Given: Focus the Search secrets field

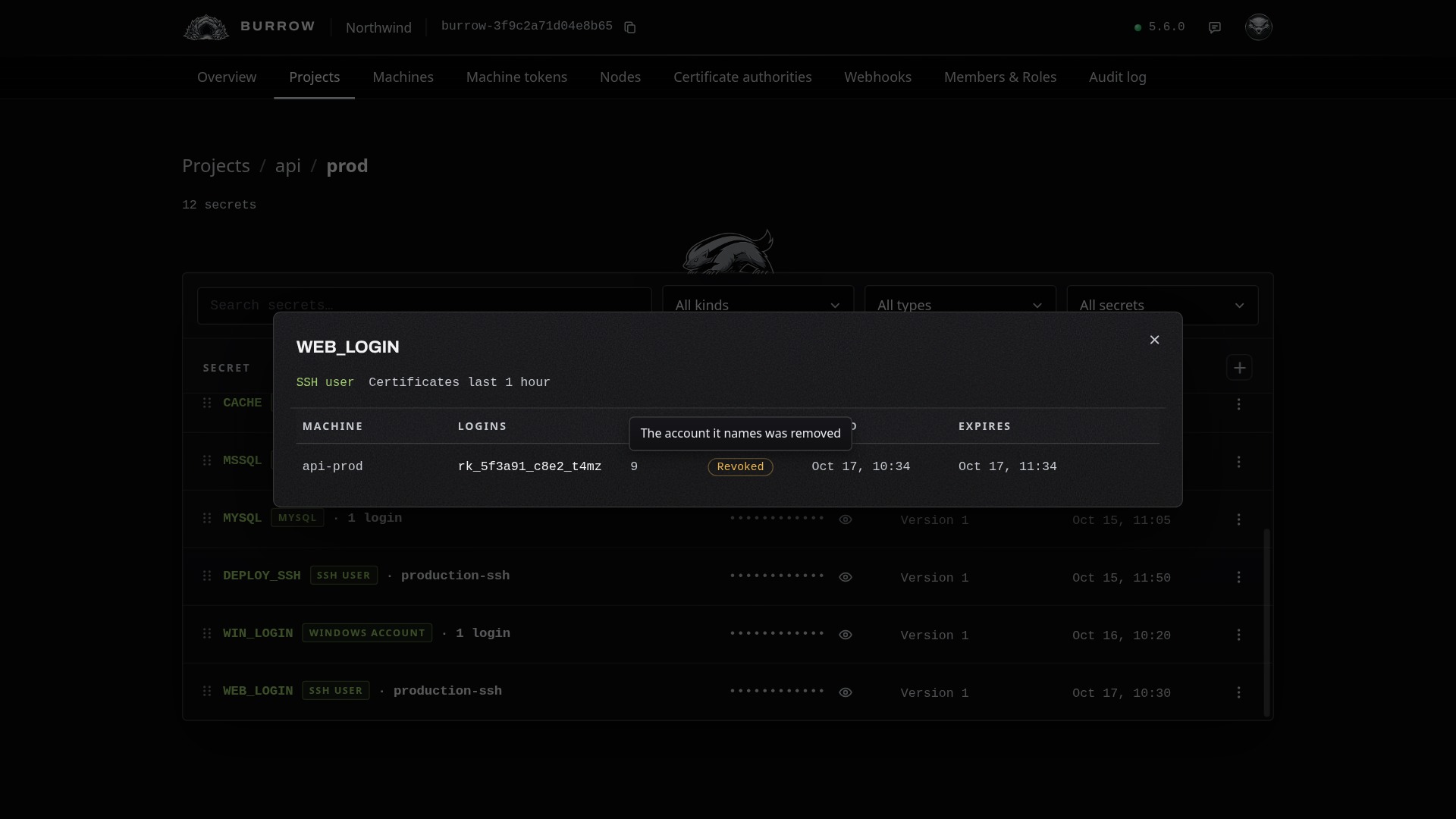Looking at the screenshot, I should (x=424, y=306).
